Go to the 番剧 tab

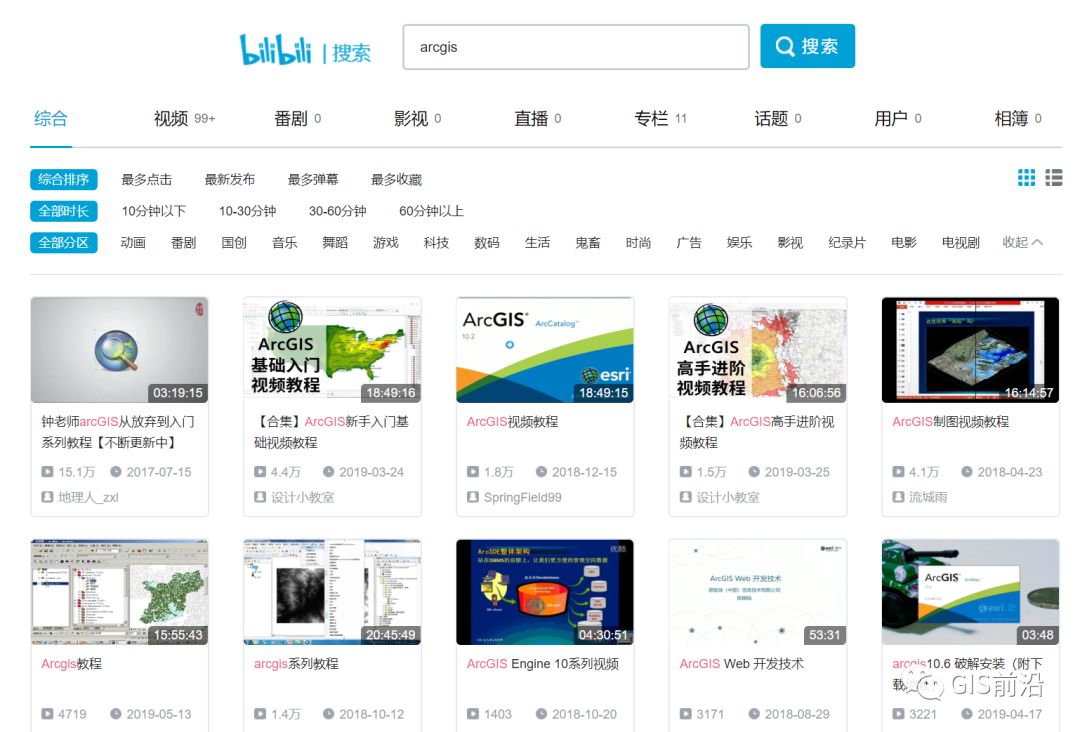click(298, 118)
